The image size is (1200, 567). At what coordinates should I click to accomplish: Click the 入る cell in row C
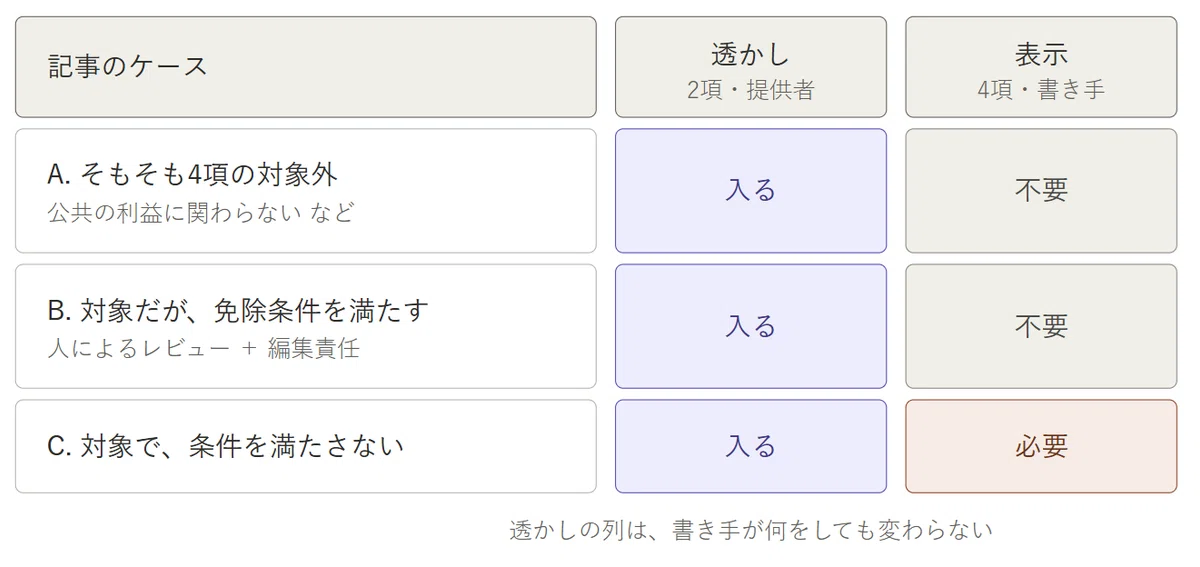pos(750,446)
